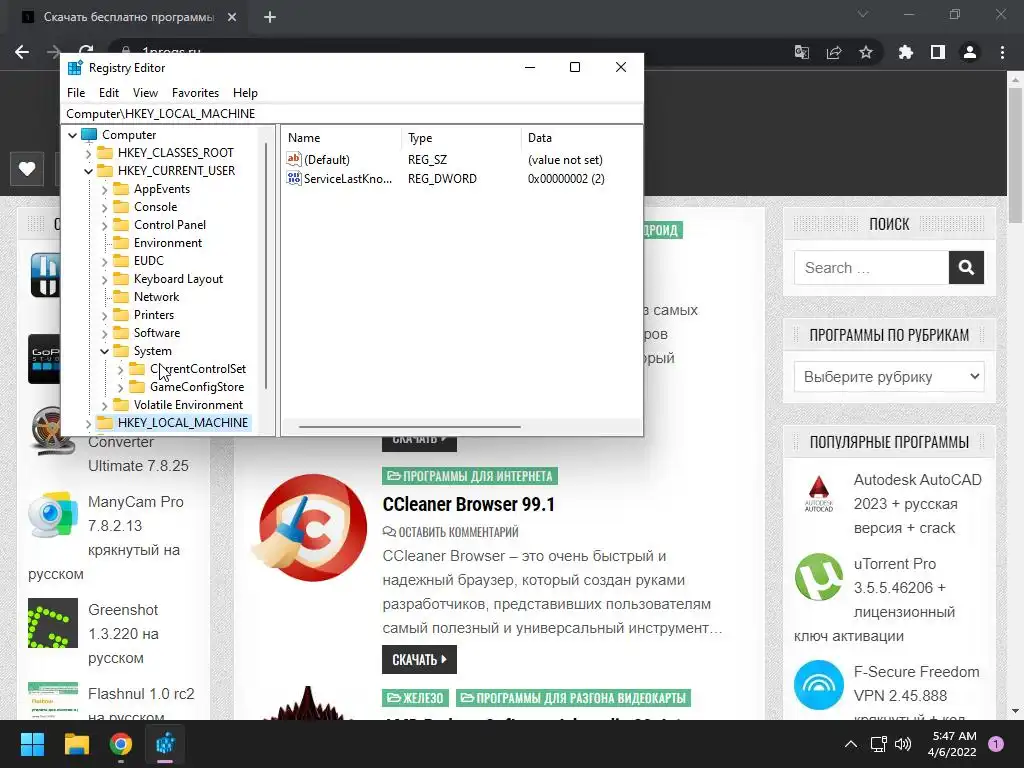The width and height of the screenshot is (1024, 768).
Task: Click the magnifier search button on webpage
Action: tap(967, 268)
